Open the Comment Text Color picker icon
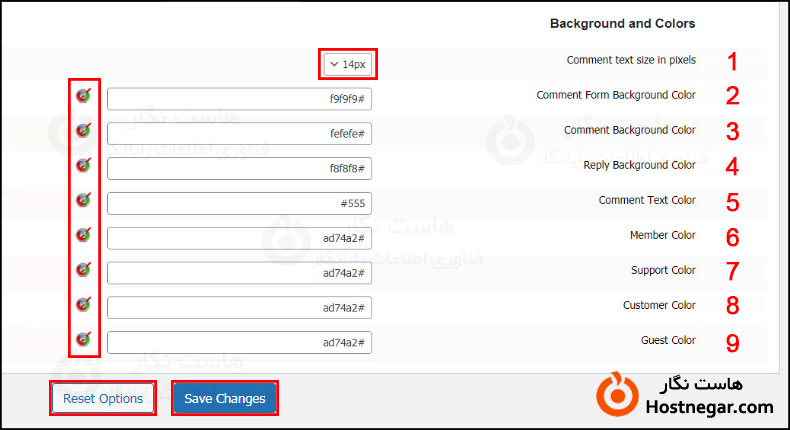Image resolution: width=790 pixels, height=430 pixels. coord(84,200)
